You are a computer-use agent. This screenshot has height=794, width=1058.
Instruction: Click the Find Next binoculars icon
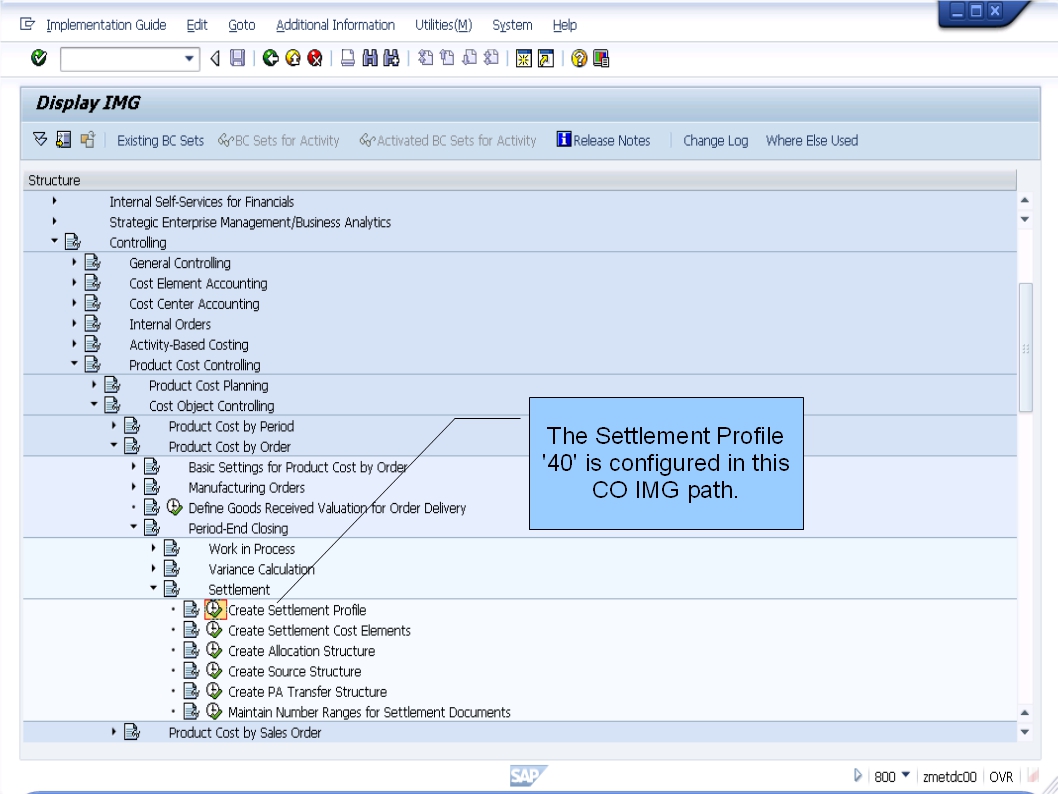coord(391,59)
